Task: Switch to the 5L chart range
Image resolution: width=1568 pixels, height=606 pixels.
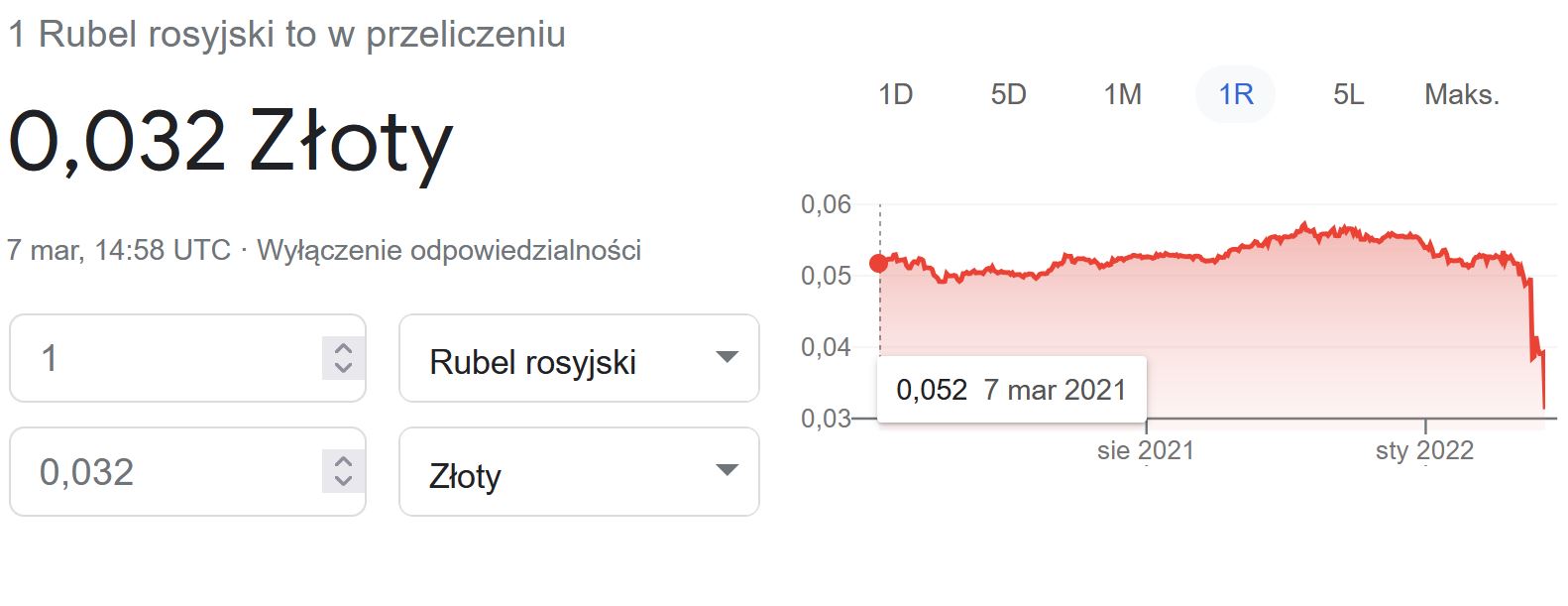Action: click(x=1348, y=94)
